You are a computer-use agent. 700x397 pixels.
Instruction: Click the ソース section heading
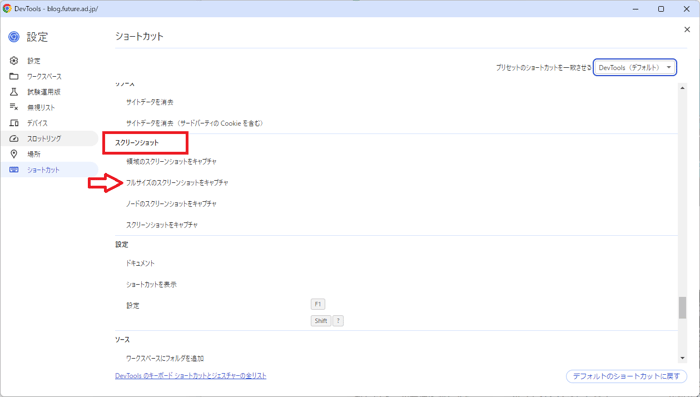[x=122, y=340]
